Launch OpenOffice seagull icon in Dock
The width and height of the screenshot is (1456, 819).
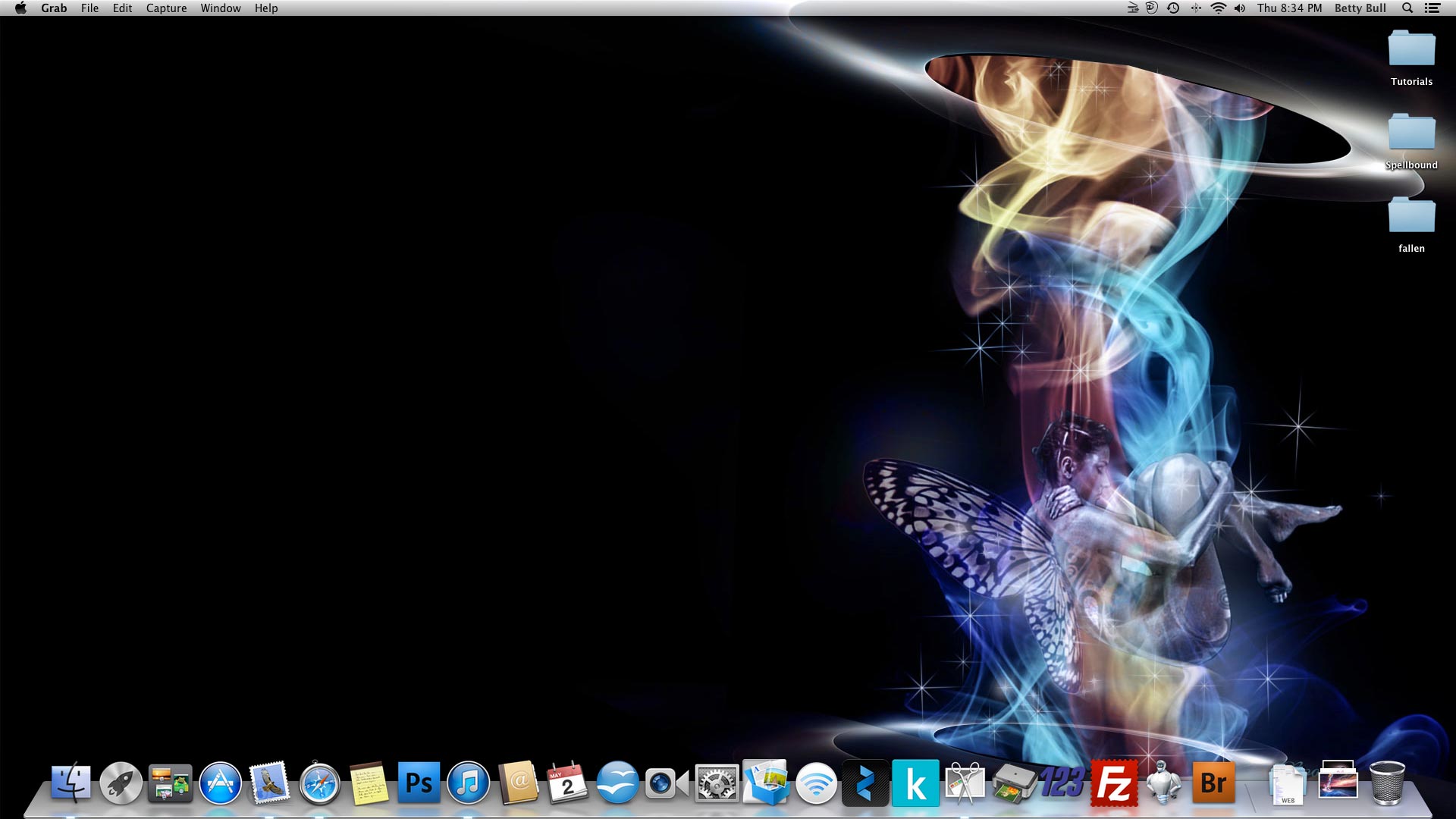pos(617,783)
